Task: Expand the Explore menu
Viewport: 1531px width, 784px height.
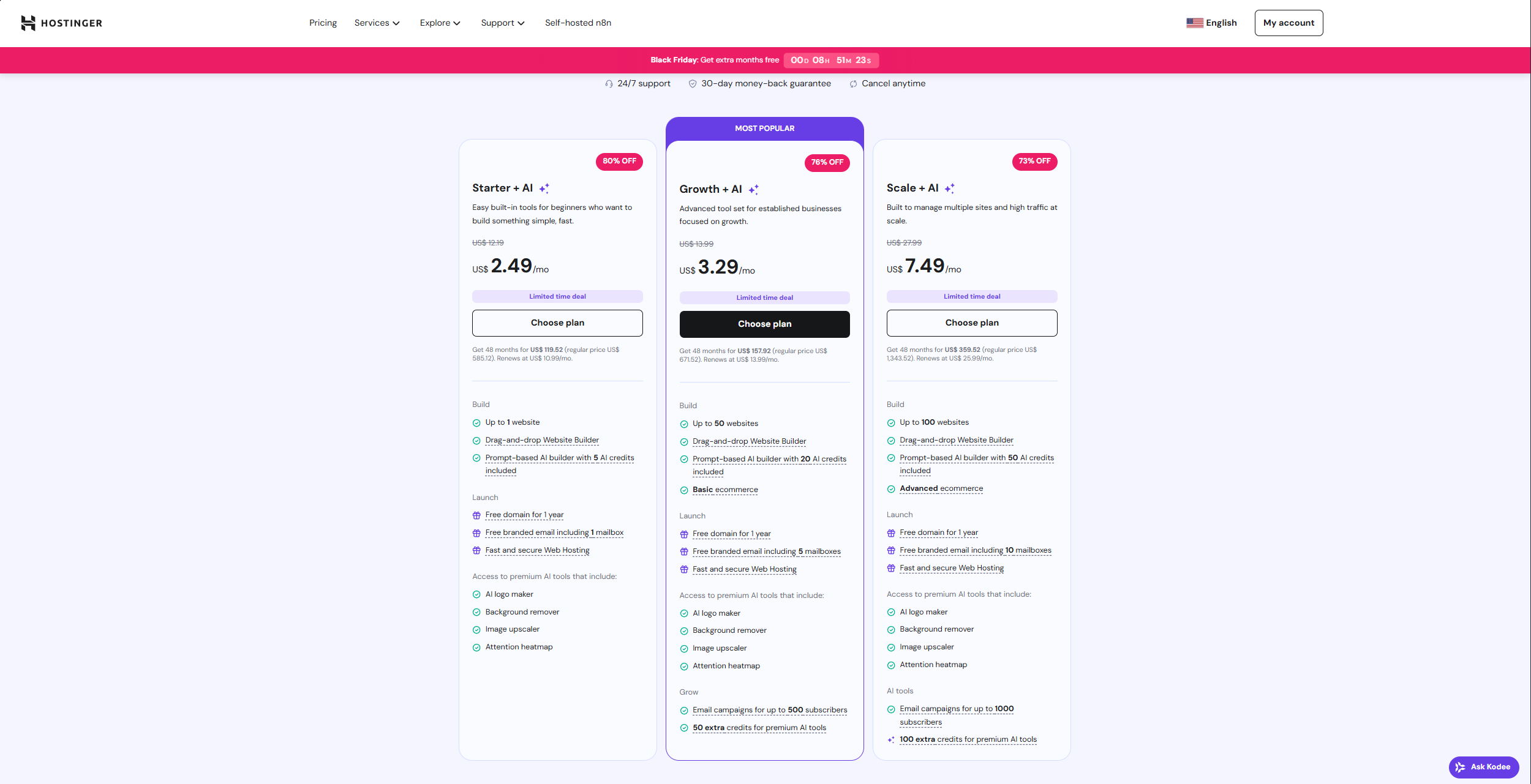Action: pos(440,23)
